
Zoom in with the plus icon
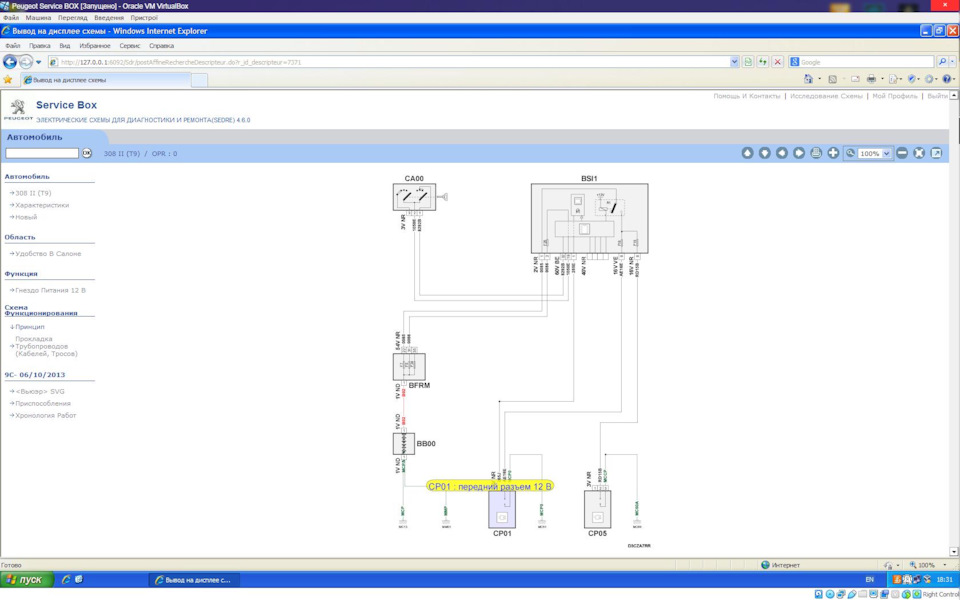pyautogui.click(x=833, y=153)
